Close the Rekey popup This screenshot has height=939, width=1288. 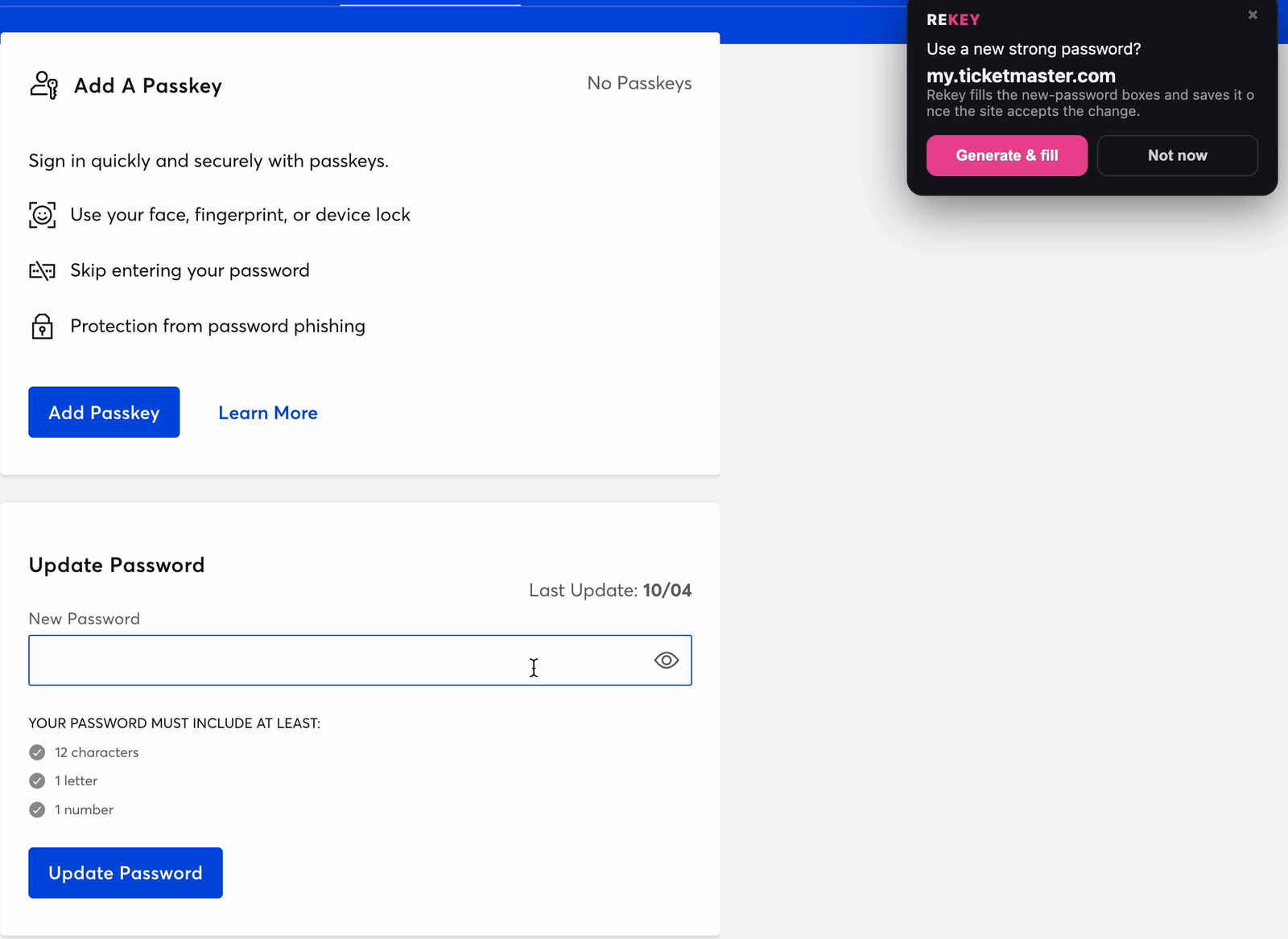coord(1253,14)
